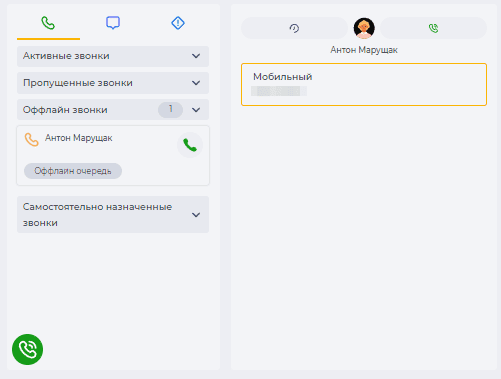The width and height of the screenshot is (501, 379).
Task: Click the offline calls counter badge 1
Action: click(171, 110)
